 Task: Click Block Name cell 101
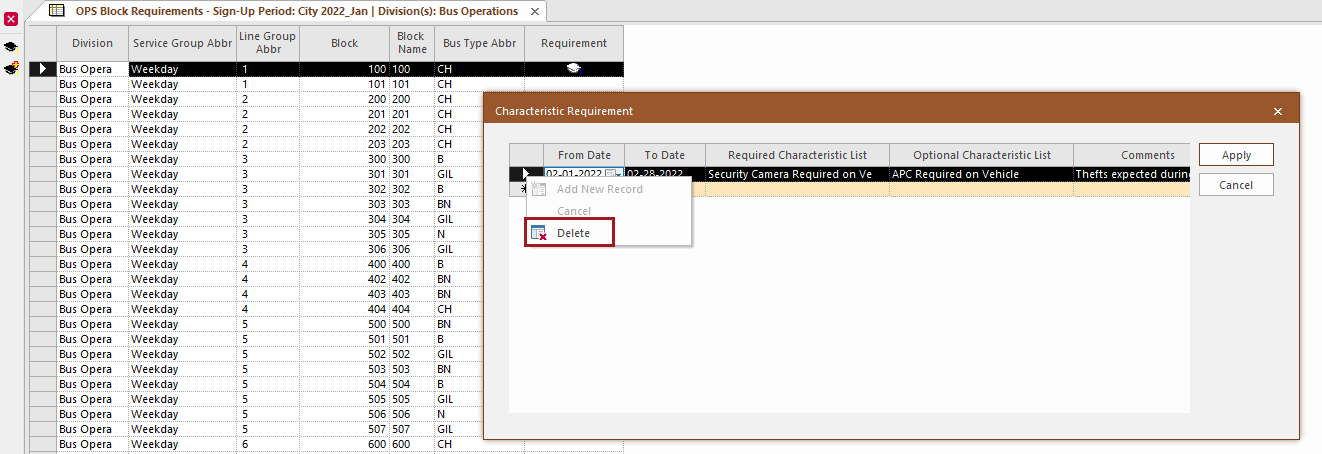click(411, 84)
